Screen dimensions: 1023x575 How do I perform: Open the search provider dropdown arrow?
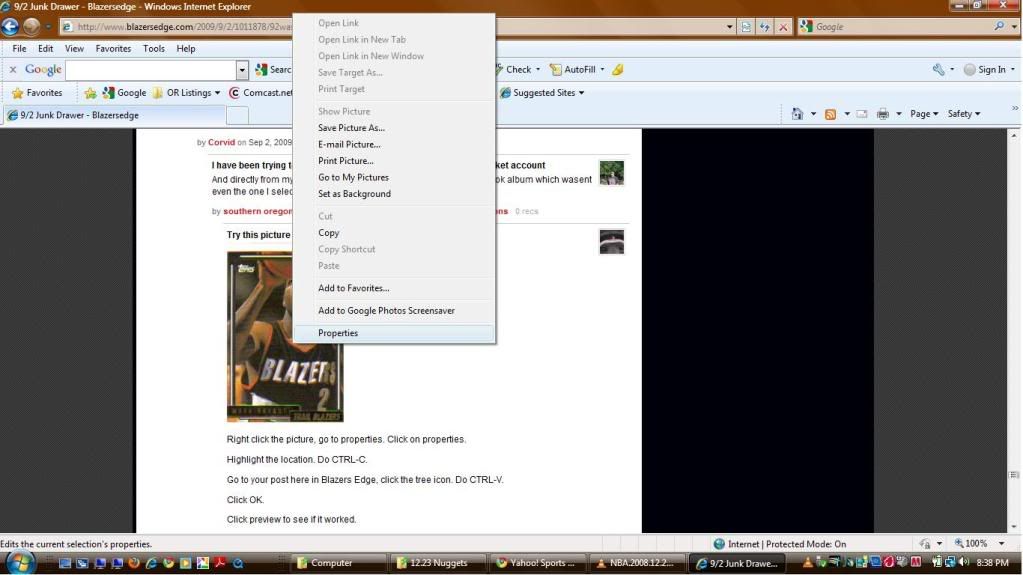pyautogui.click(x=1014, y=27)
